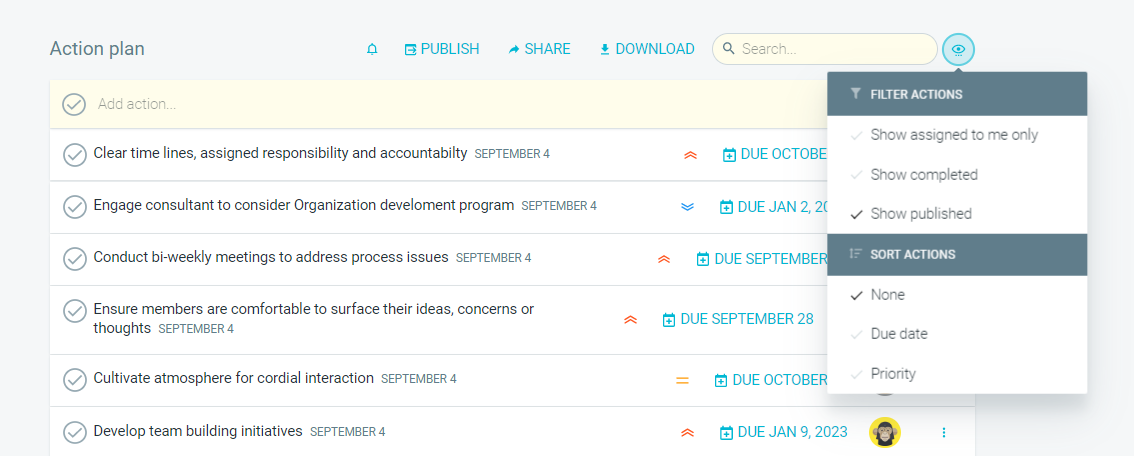Click priority icon on 'Ensure members' row
Viewport: 1134px width, 456px height.
[x=630, y=319]
